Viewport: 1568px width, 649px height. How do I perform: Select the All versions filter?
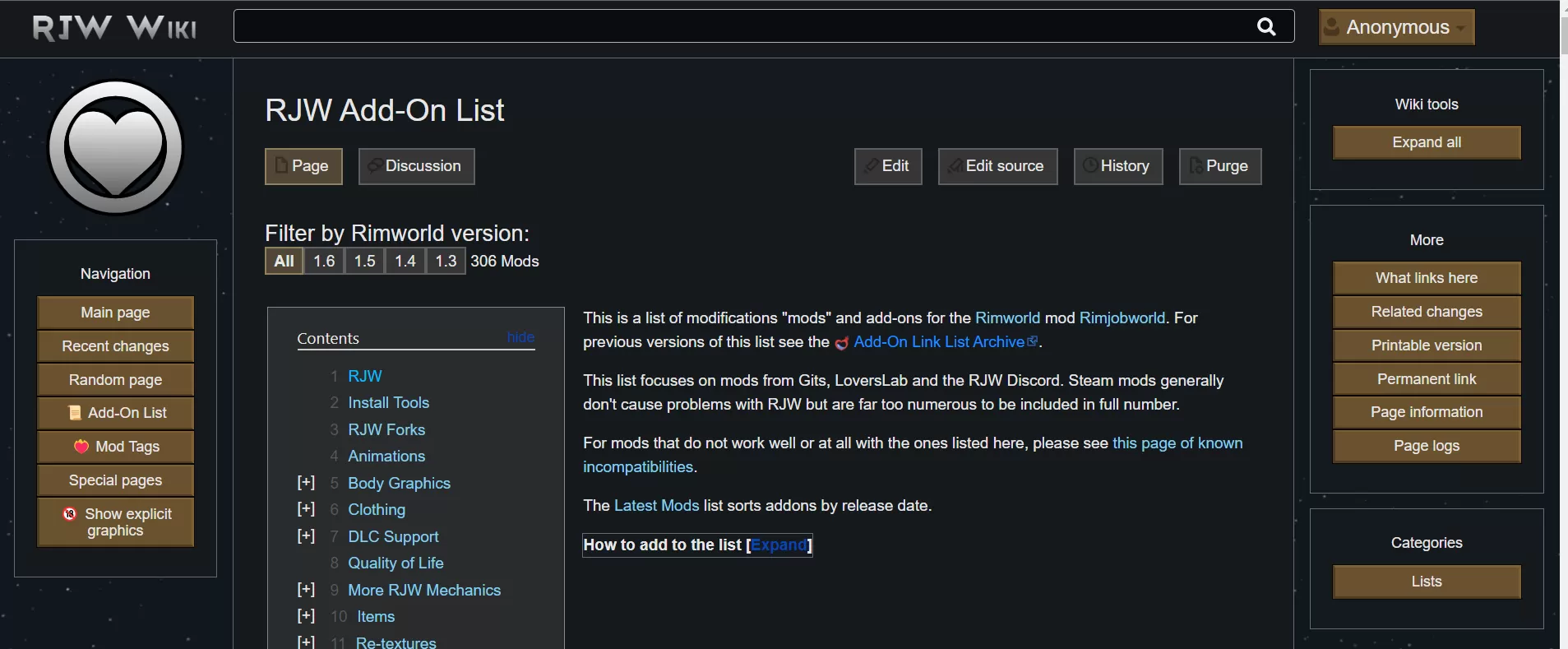284,262
